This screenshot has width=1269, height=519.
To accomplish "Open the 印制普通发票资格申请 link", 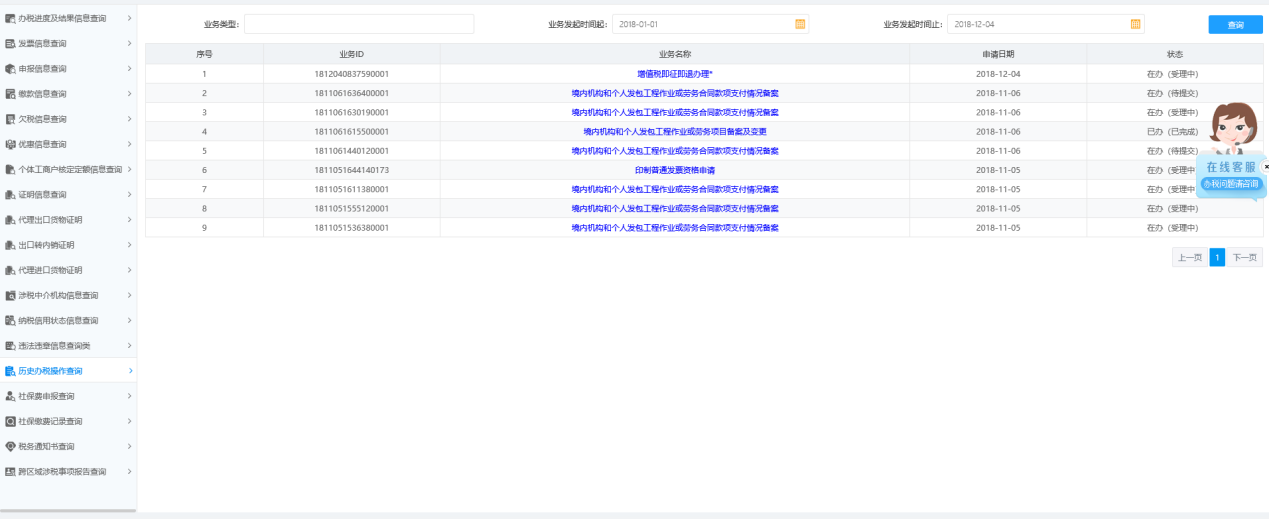I will coord(674,170).
